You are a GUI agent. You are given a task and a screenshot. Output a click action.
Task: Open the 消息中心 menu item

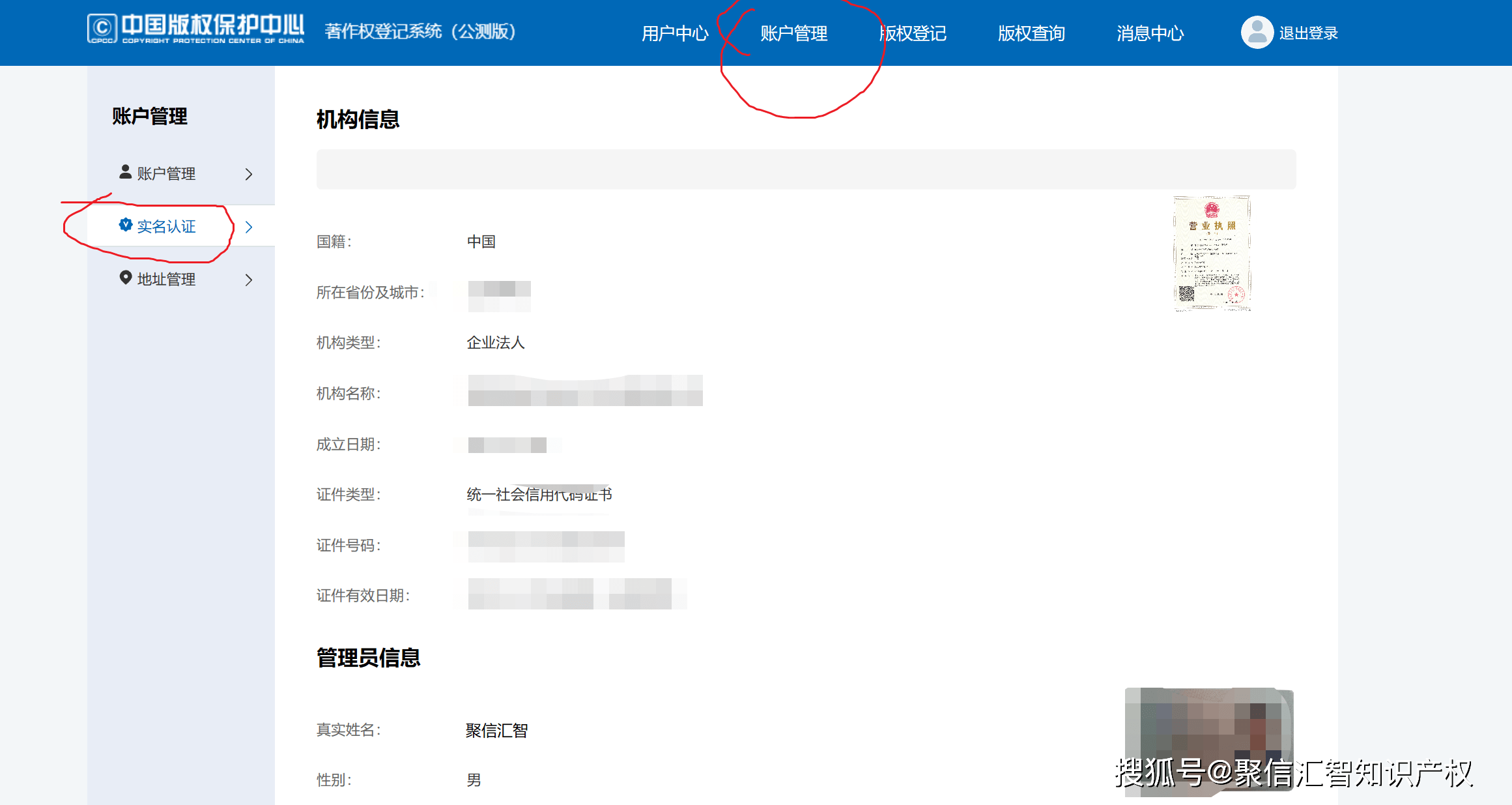[x=1150, y=33]
